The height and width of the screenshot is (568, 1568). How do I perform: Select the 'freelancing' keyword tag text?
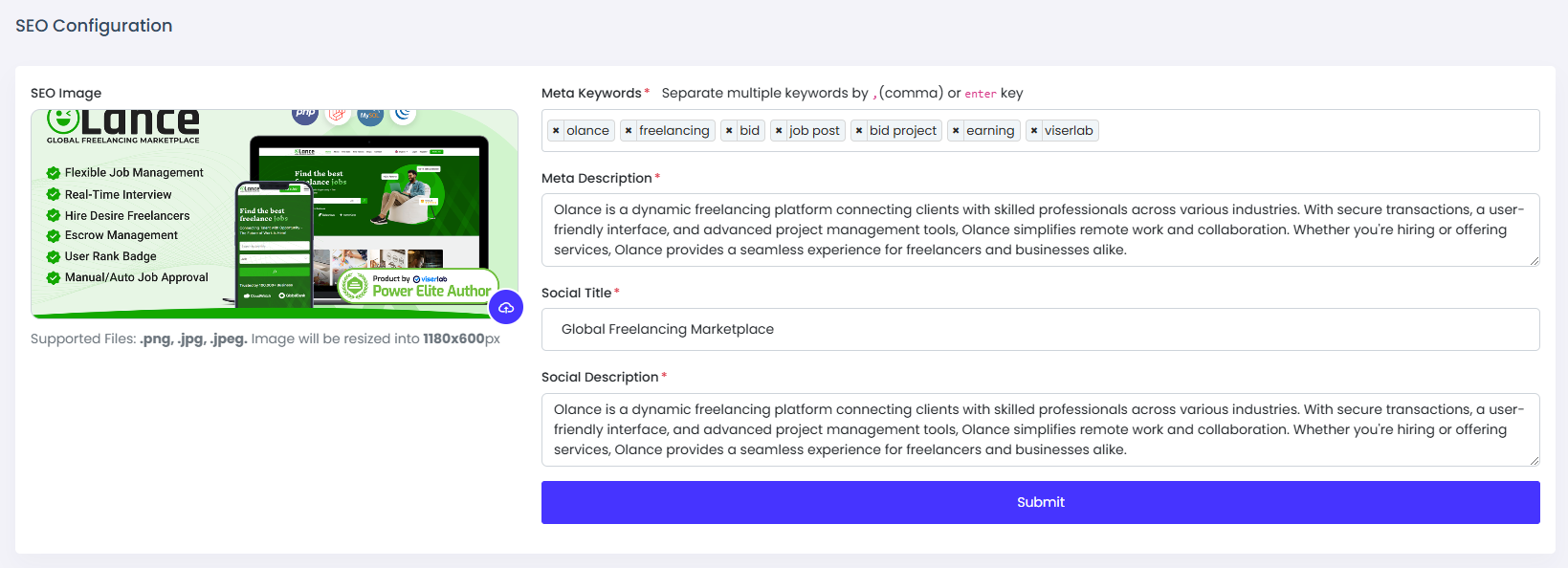pyautogui.click(x=674, y=131)
